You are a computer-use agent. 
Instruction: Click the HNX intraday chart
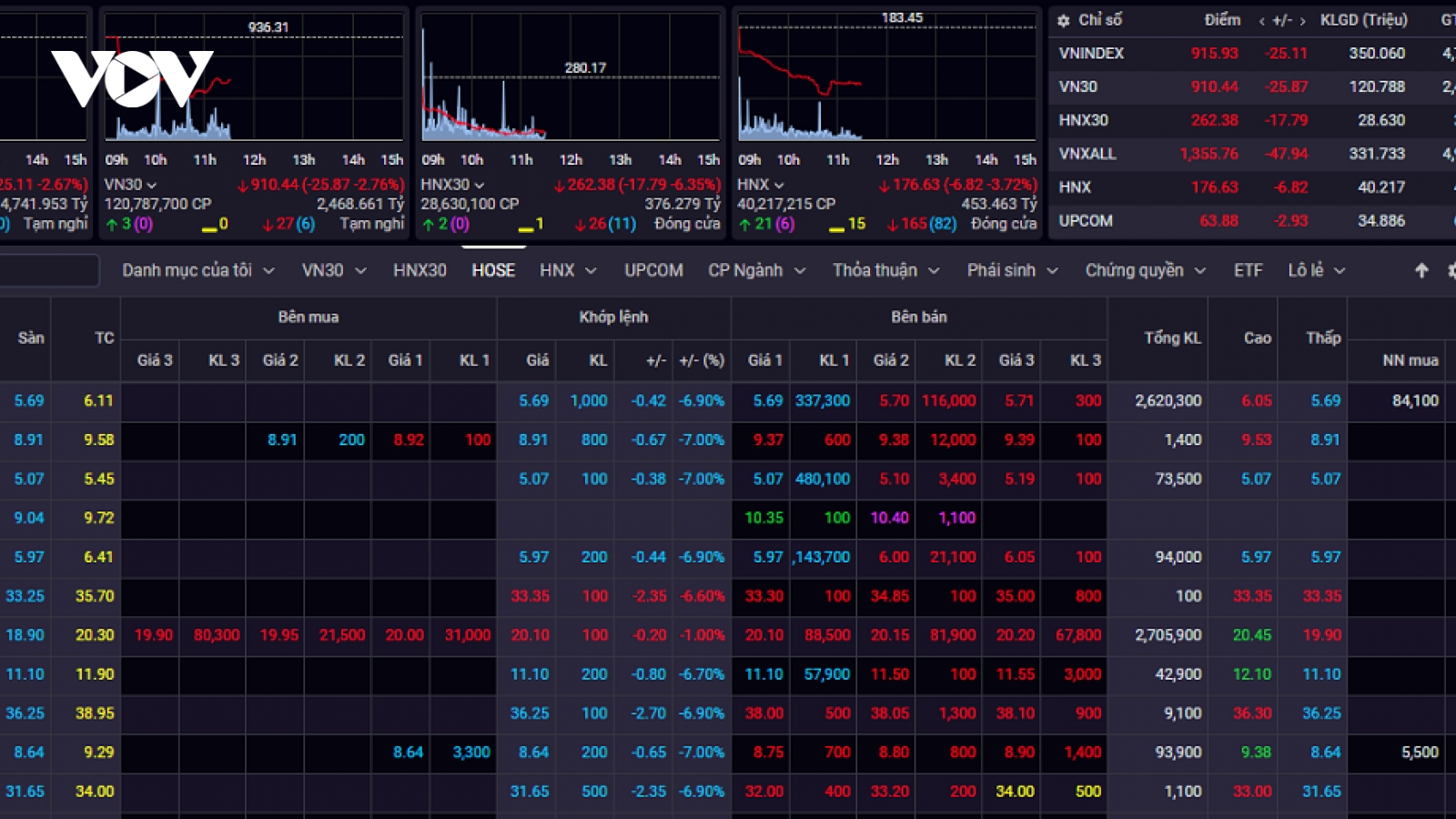tap(887, 76)
